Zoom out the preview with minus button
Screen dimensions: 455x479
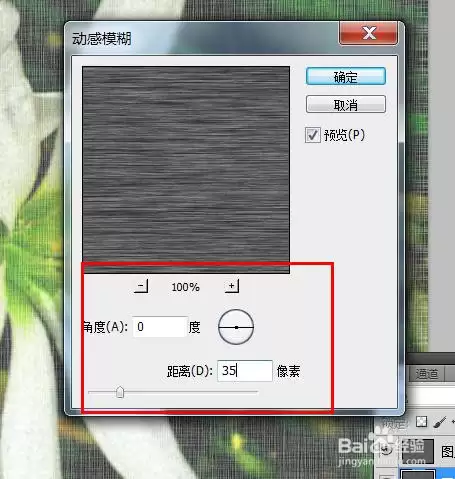point(141,286)
